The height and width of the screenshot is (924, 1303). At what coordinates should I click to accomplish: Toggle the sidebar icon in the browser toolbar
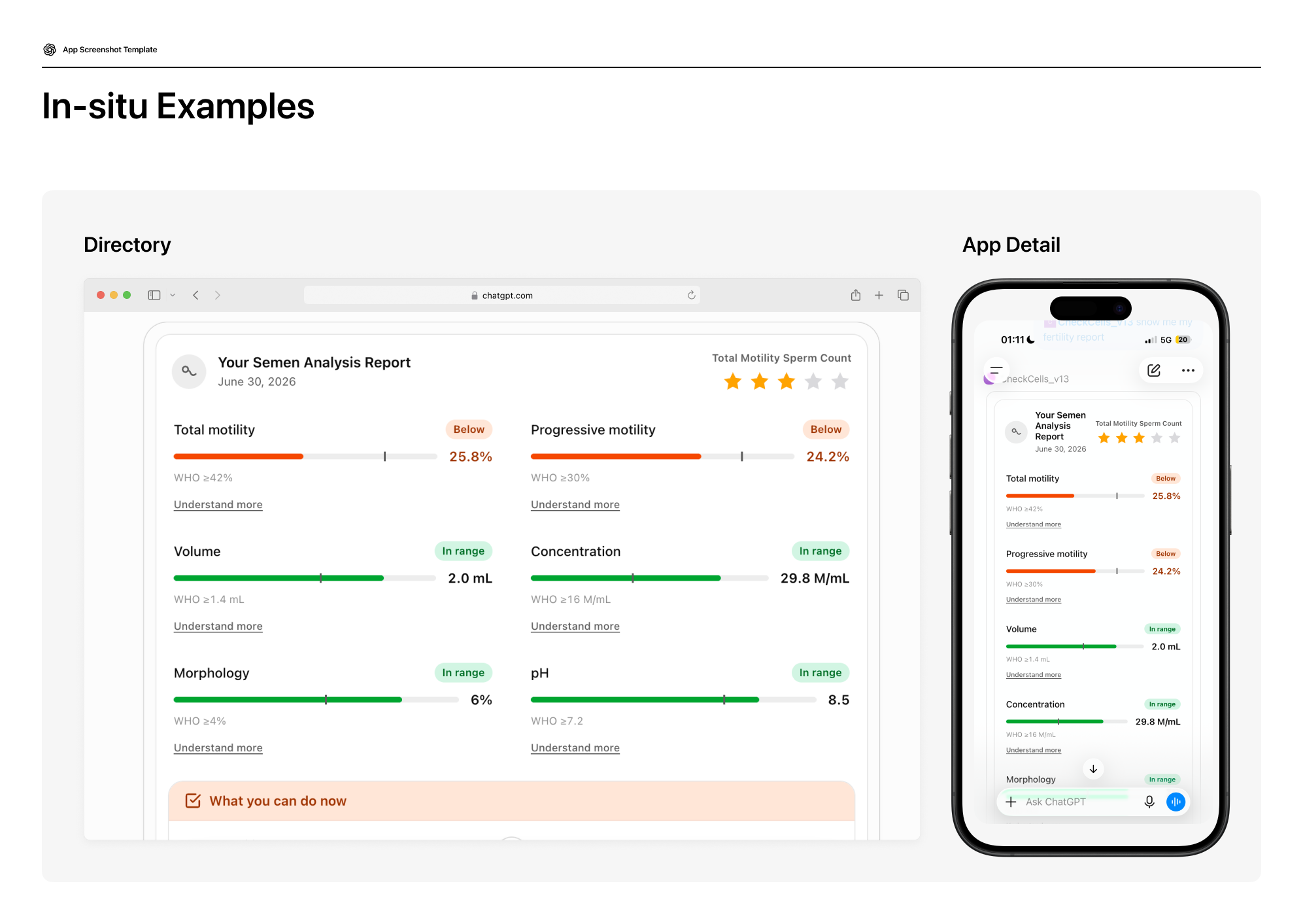(x=154, y=295)
